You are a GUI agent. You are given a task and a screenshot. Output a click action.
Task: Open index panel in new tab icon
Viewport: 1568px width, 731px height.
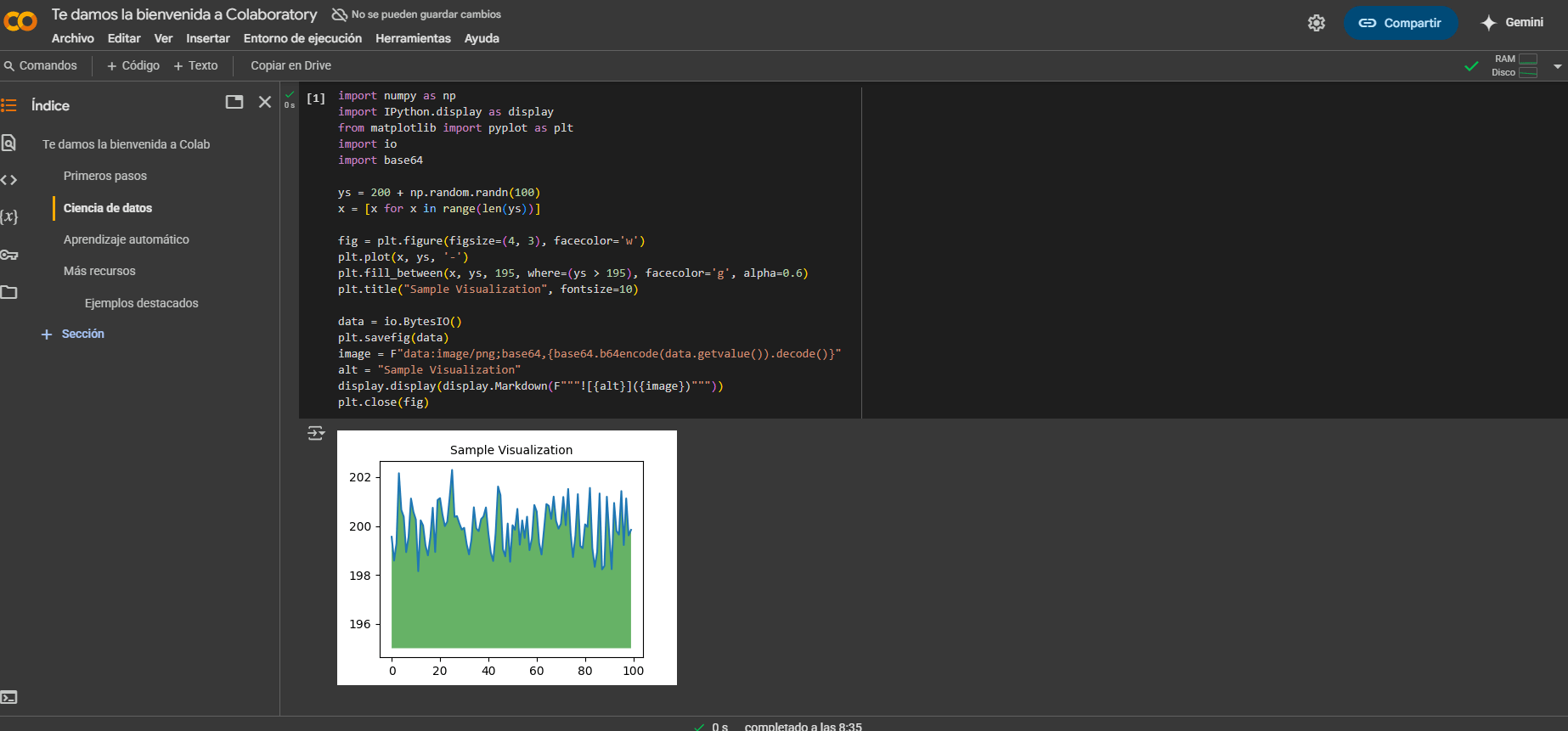(234, 102)
